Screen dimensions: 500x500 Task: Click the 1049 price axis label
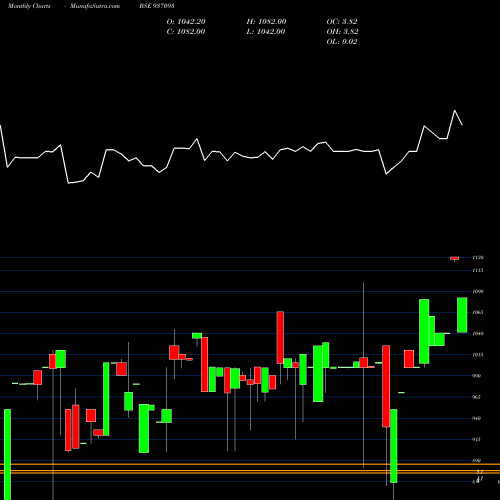[x=478, y=333]
